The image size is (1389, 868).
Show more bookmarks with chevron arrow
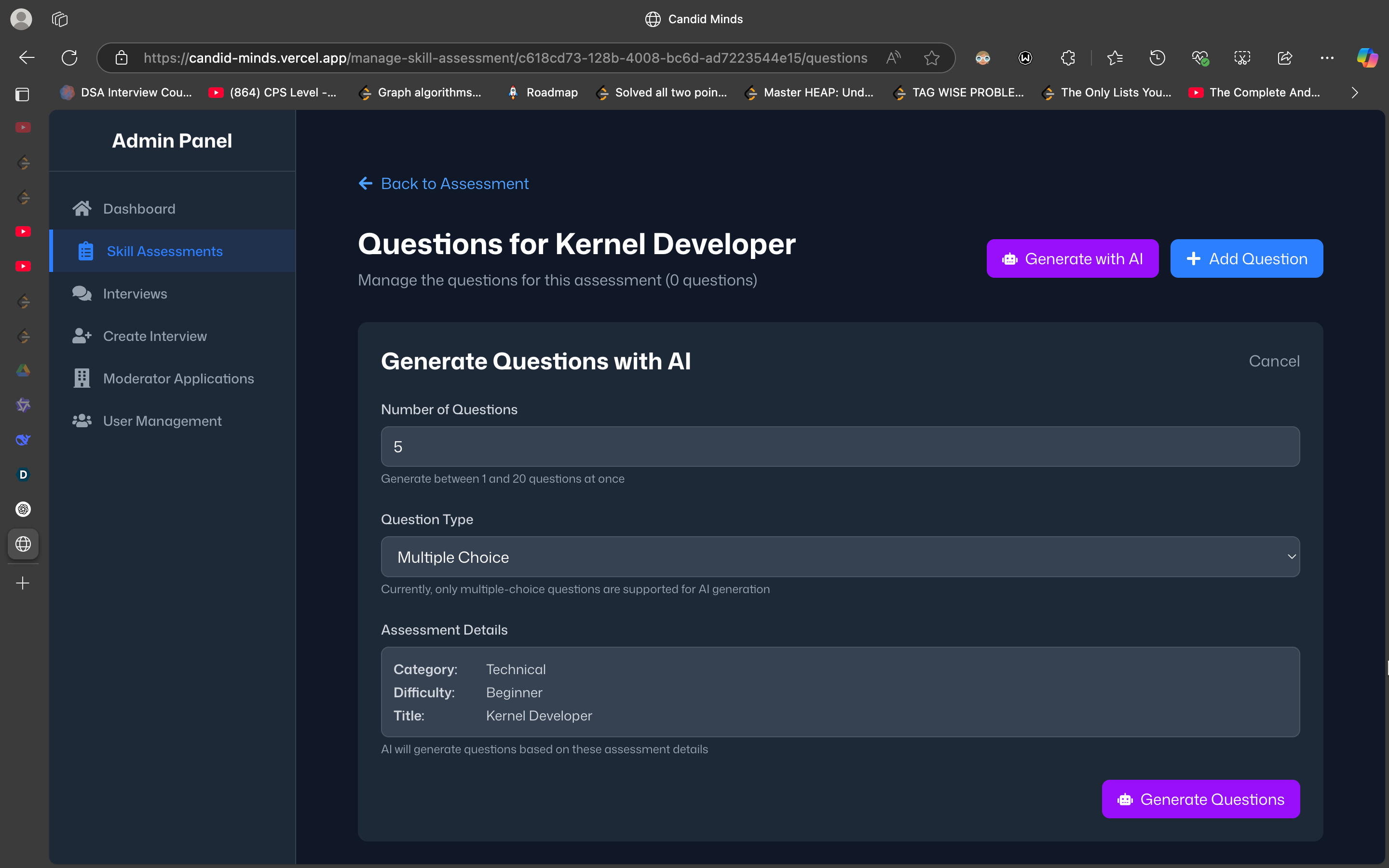(1355, 93)
